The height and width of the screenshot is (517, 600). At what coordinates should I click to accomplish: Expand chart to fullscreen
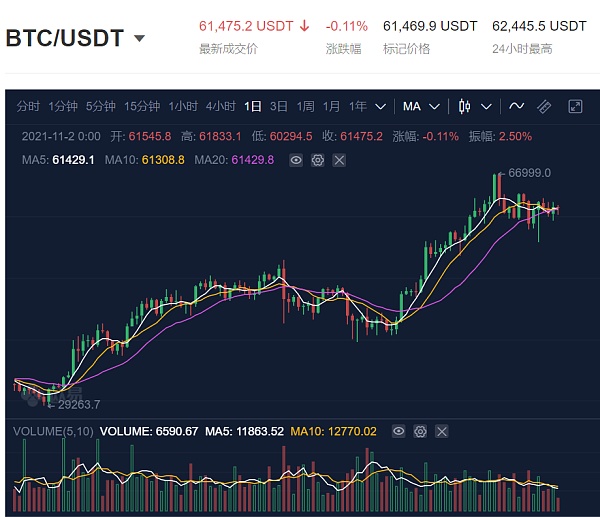575,106
